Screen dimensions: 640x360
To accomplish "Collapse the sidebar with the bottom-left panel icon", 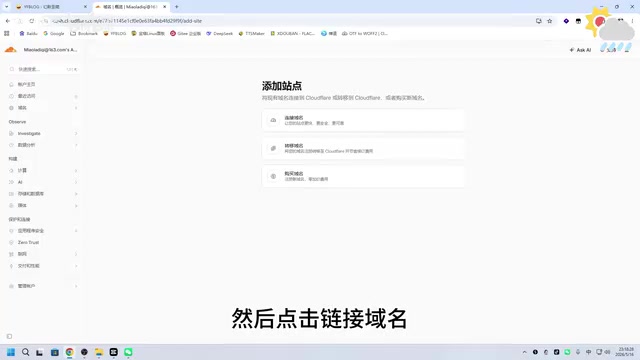I will (9, 336).
